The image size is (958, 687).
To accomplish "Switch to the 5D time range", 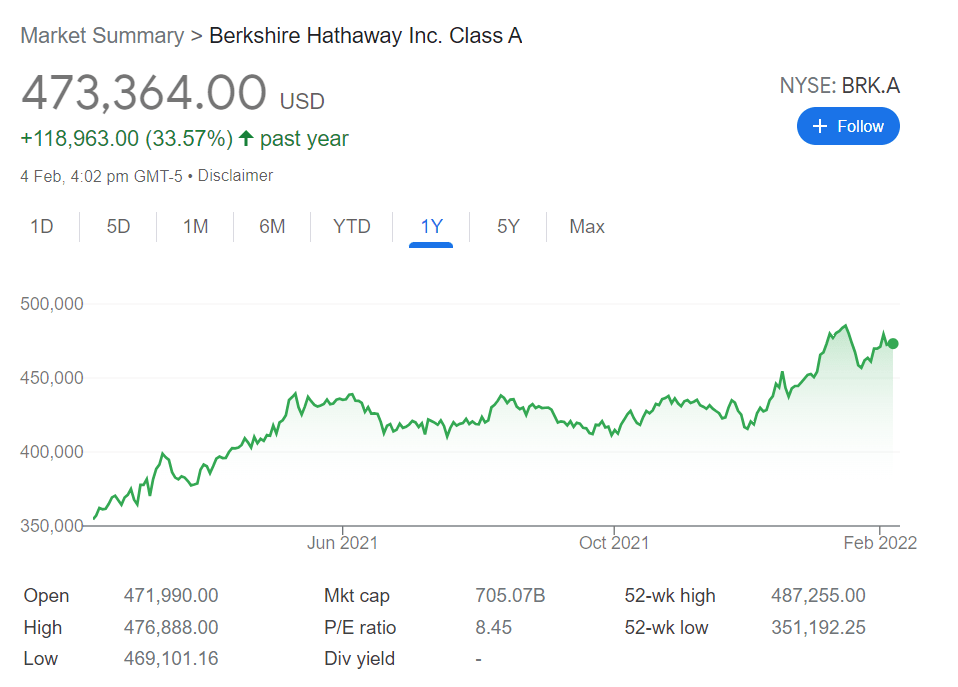I will pyautogui.click(x=118, y=227).
